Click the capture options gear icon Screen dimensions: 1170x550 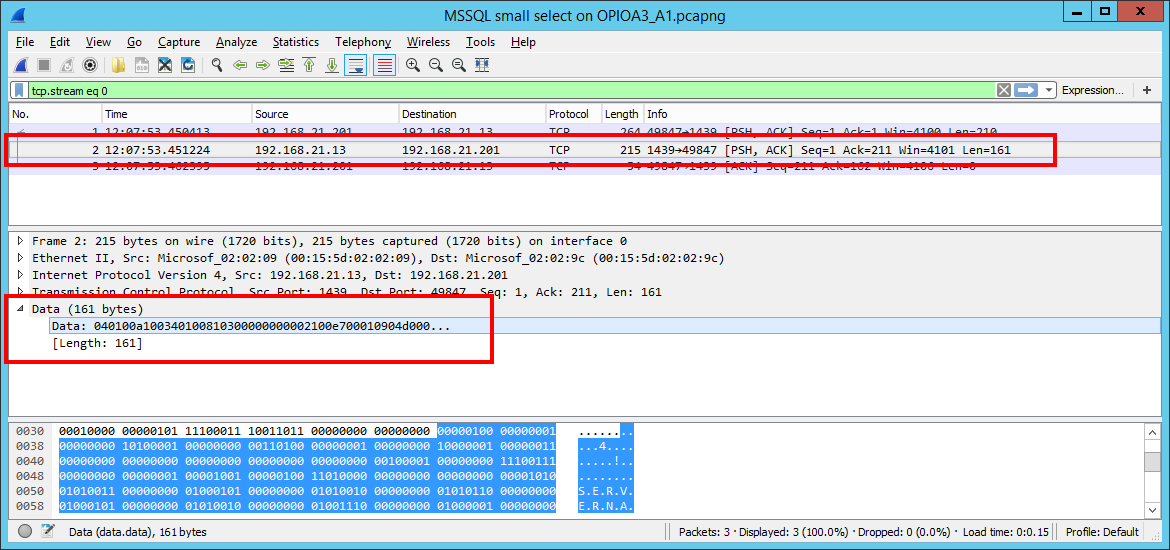90,65
